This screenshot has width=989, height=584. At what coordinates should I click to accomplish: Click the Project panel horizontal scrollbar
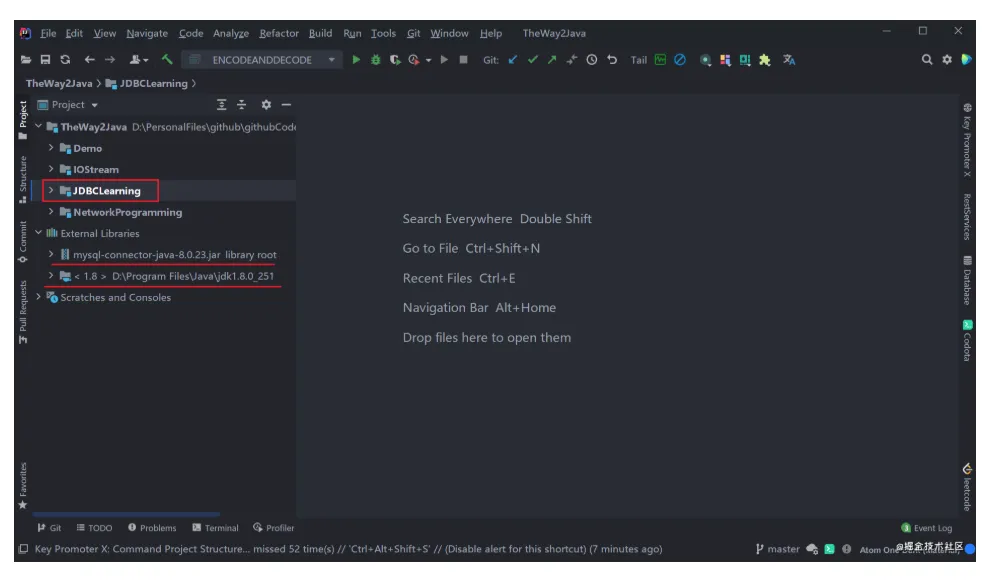(x=126, y=515)
